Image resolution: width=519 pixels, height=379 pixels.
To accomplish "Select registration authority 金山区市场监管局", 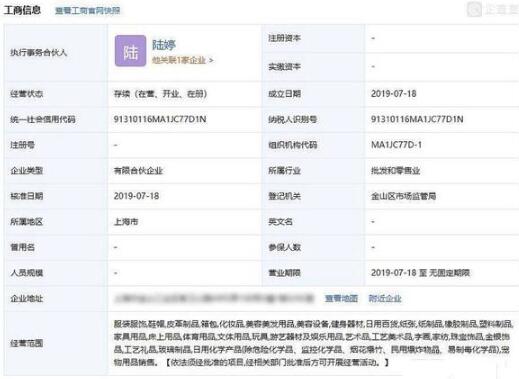I will pos(404,196).
